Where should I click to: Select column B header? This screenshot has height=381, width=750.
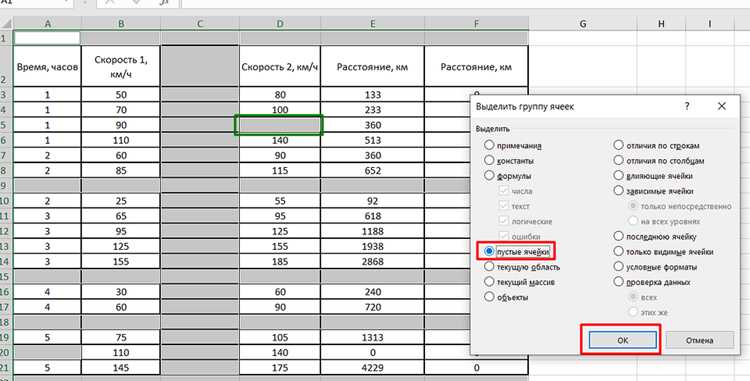point(121,23)
